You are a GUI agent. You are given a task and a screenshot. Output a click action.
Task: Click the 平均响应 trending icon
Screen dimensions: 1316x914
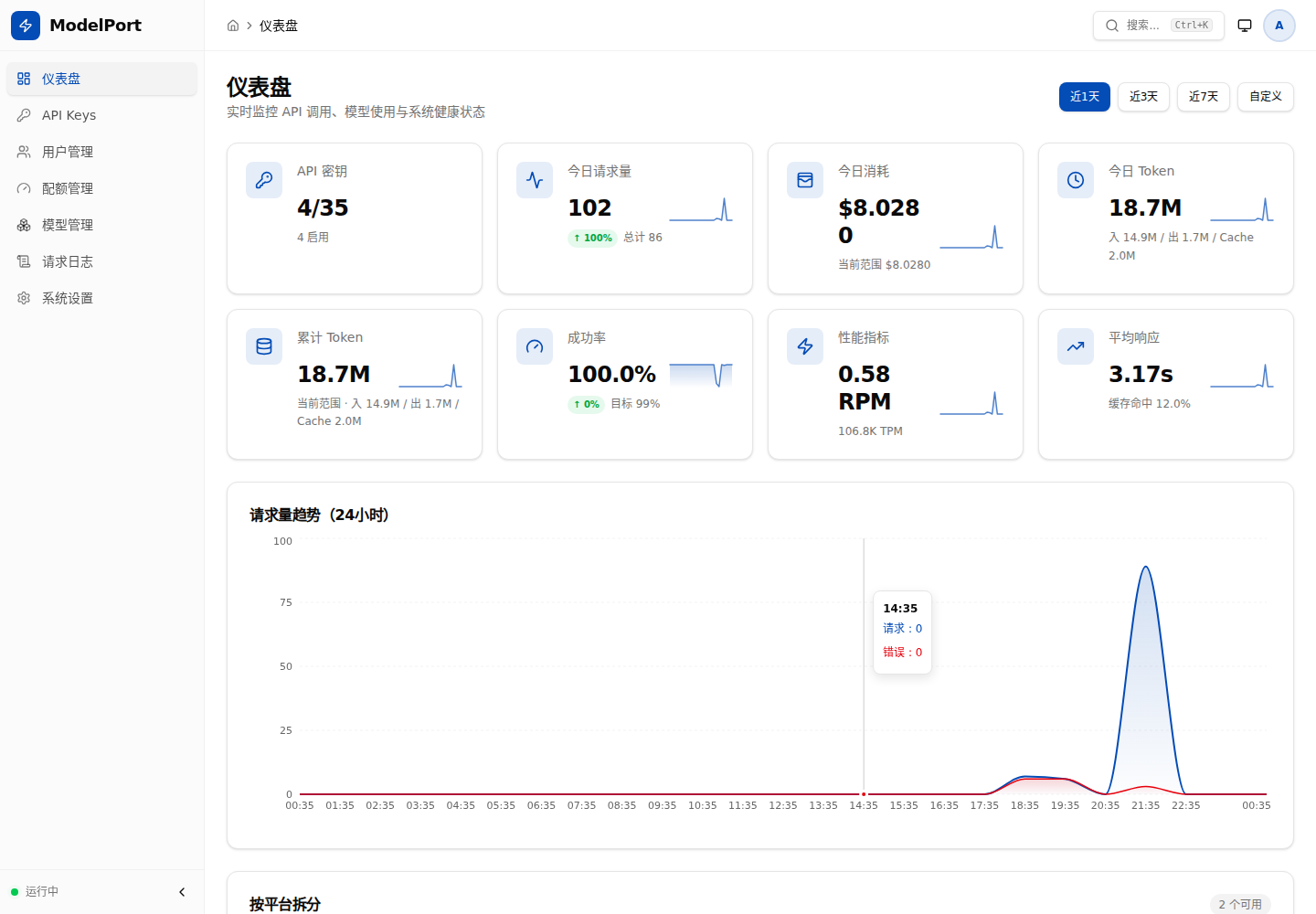(1076, 346)
